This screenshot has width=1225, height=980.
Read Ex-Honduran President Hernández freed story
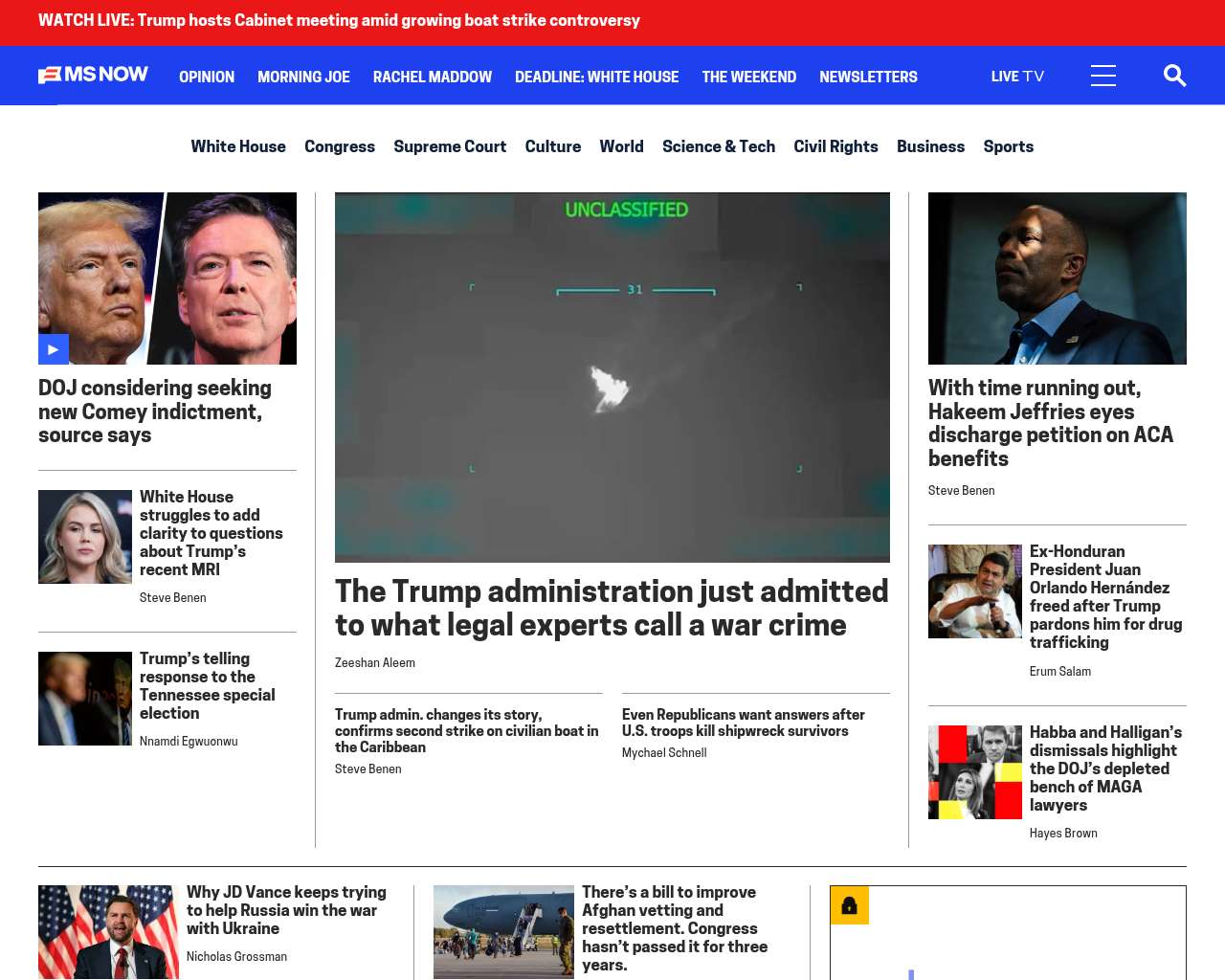pos(1106,597)
